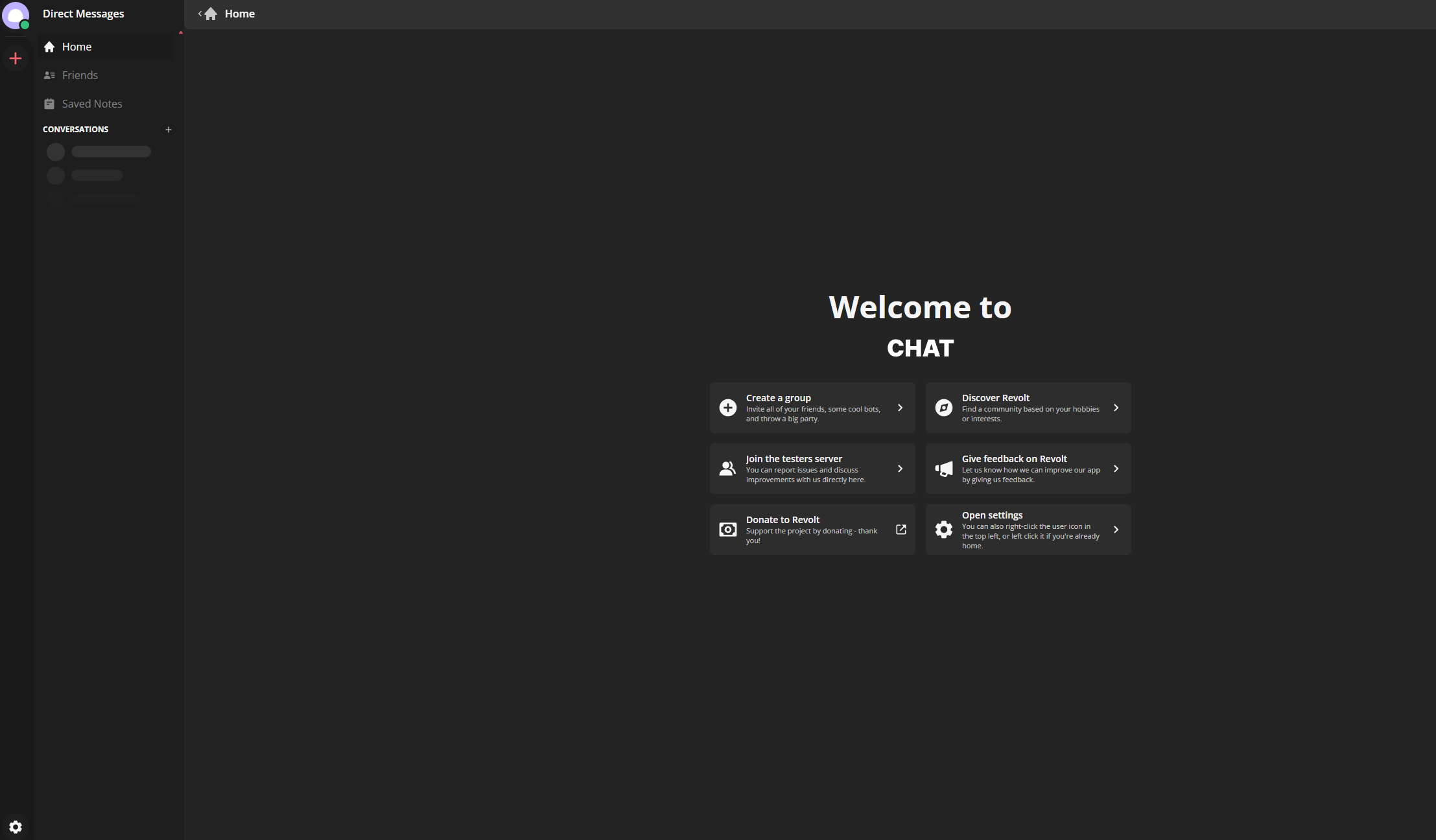Click the megaphone icon for feedback
1436x840 pixels.
tap(944, 469)
